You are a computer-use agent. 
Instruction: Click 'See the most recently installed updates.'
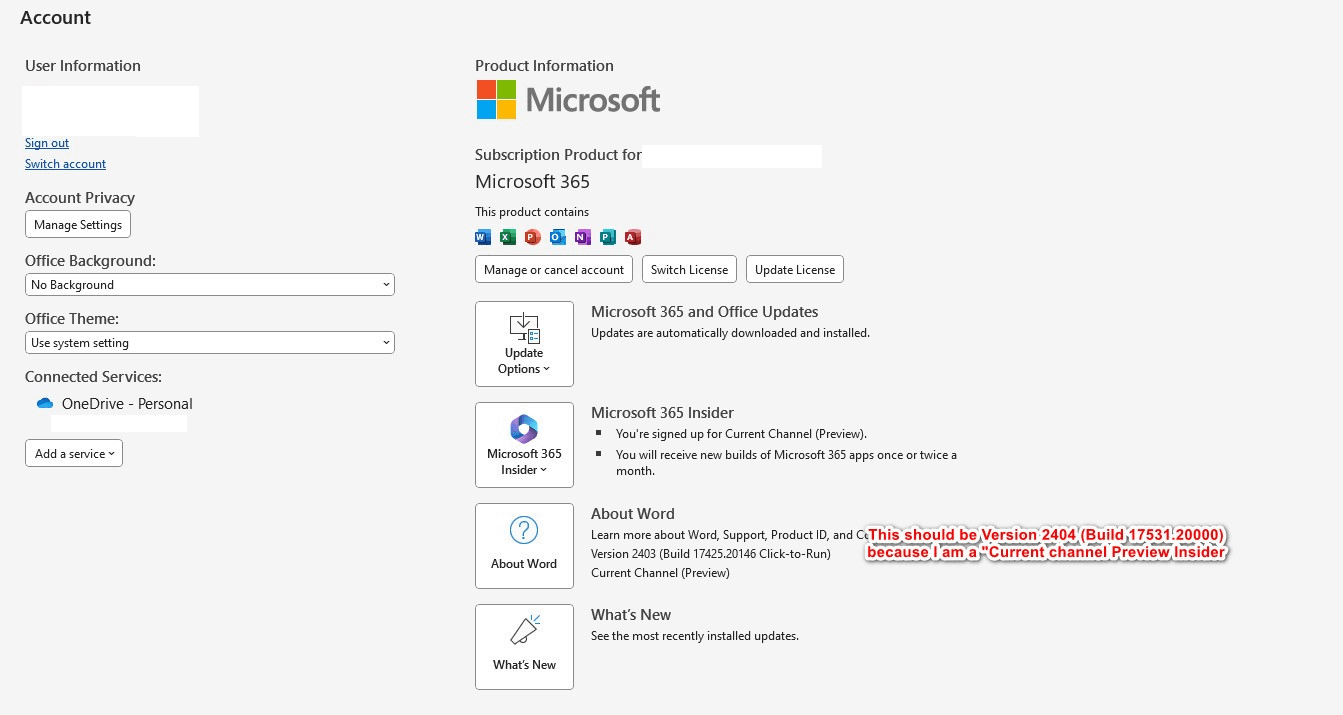click(695, 636)
